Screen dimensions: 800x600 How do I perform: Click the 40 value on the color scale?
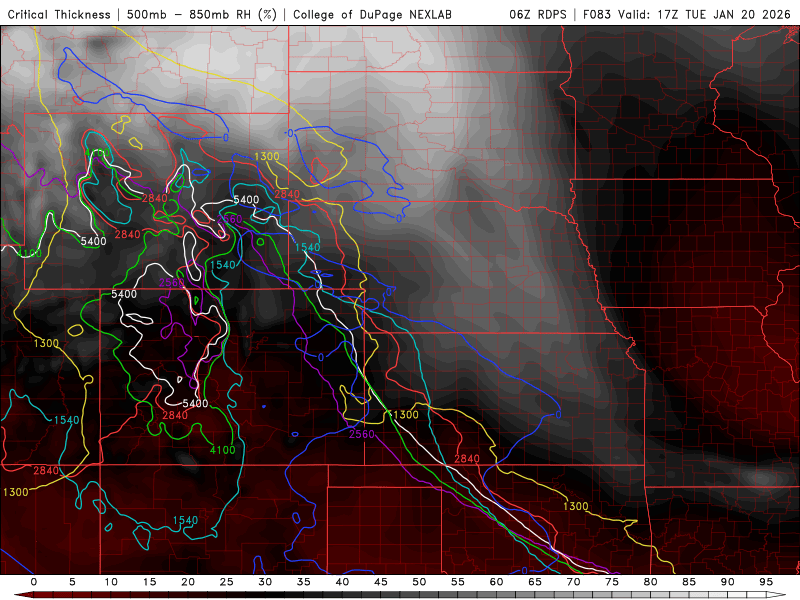pyautogui.click(x=342, y=582)
